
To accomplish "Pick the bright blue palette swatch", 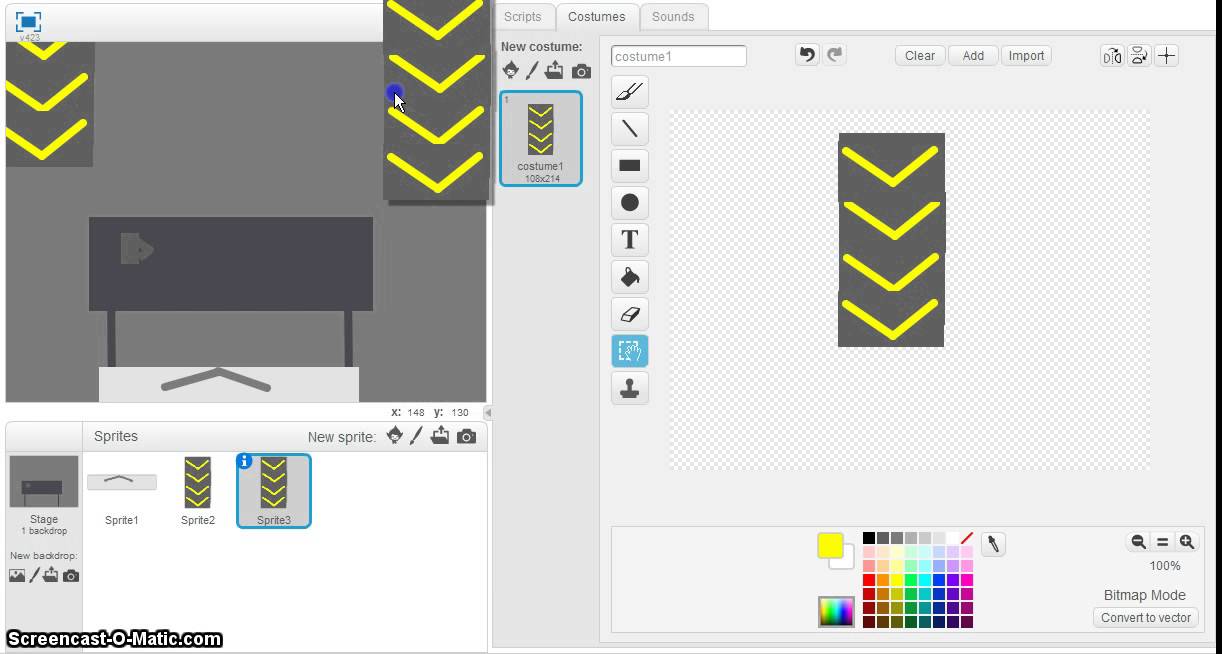I will (939, 580).
